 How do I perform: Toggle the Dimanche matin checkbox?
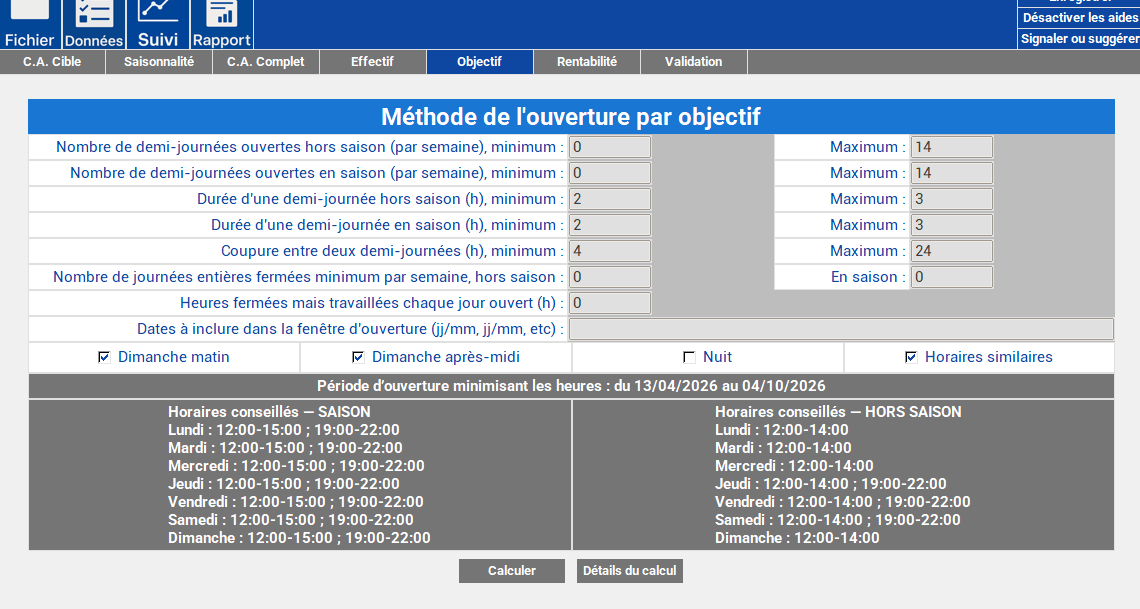click(104, 357)
